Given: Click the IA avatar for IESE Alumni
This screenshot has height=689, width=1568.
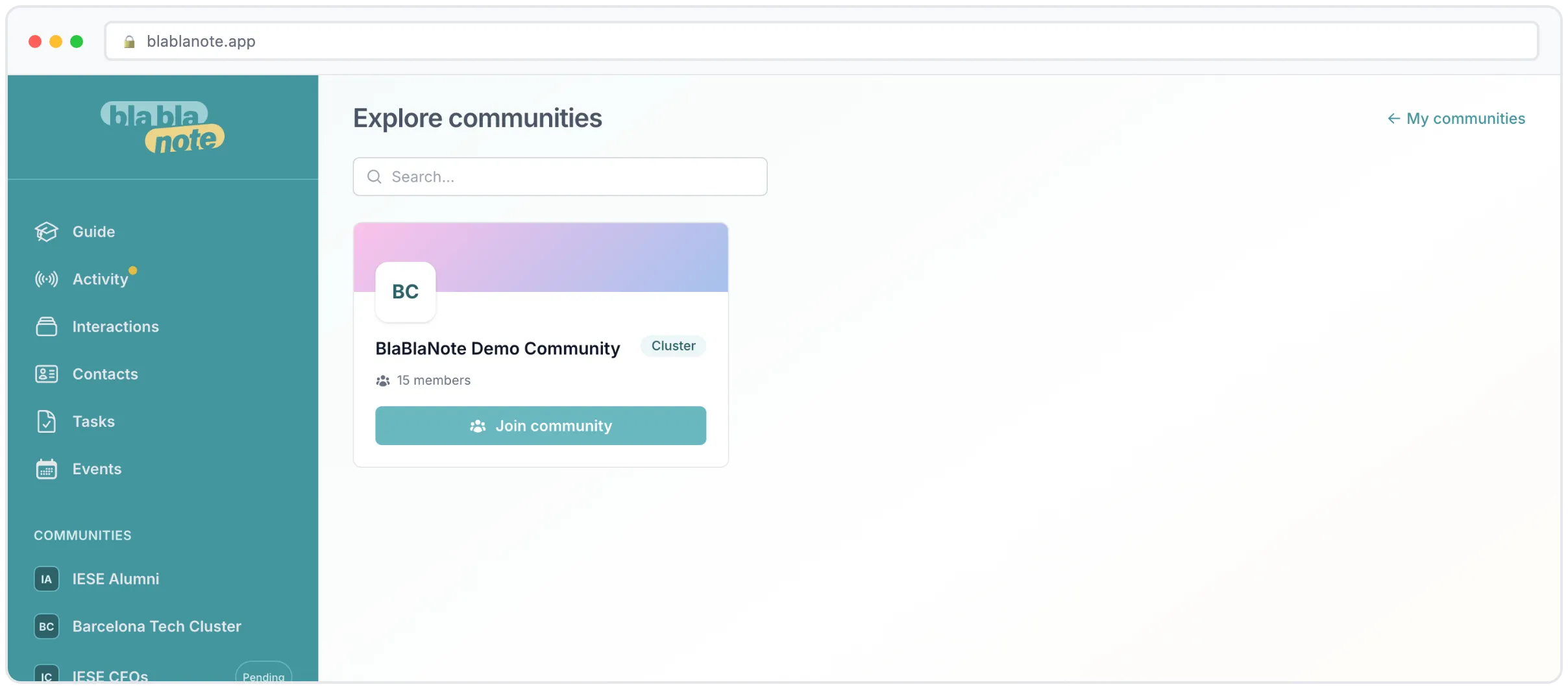Looking at the screenshot, I should point(46,579).
